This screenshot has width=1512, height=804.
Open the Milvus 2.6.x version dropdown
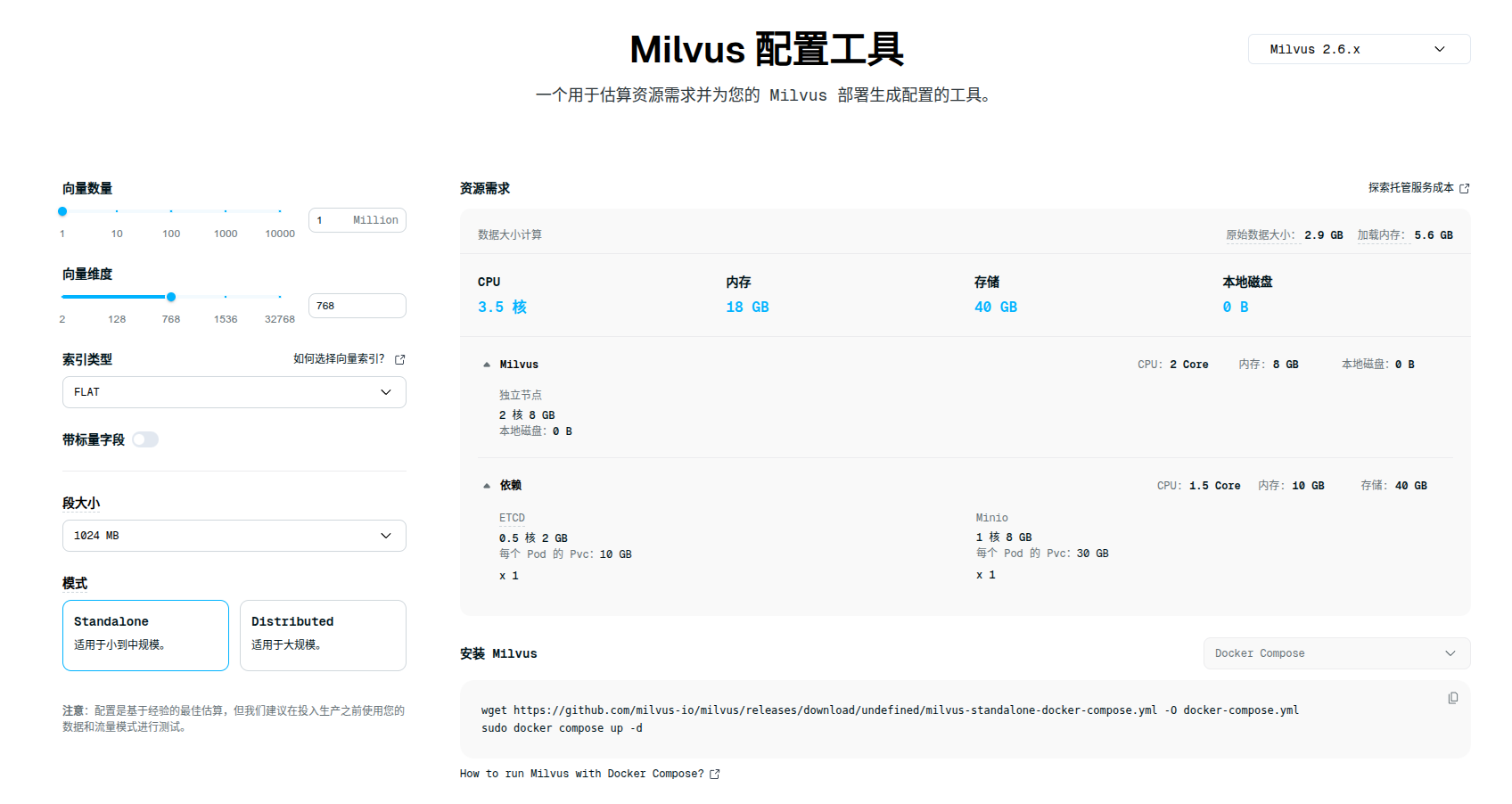click(x=1358, y=49)
